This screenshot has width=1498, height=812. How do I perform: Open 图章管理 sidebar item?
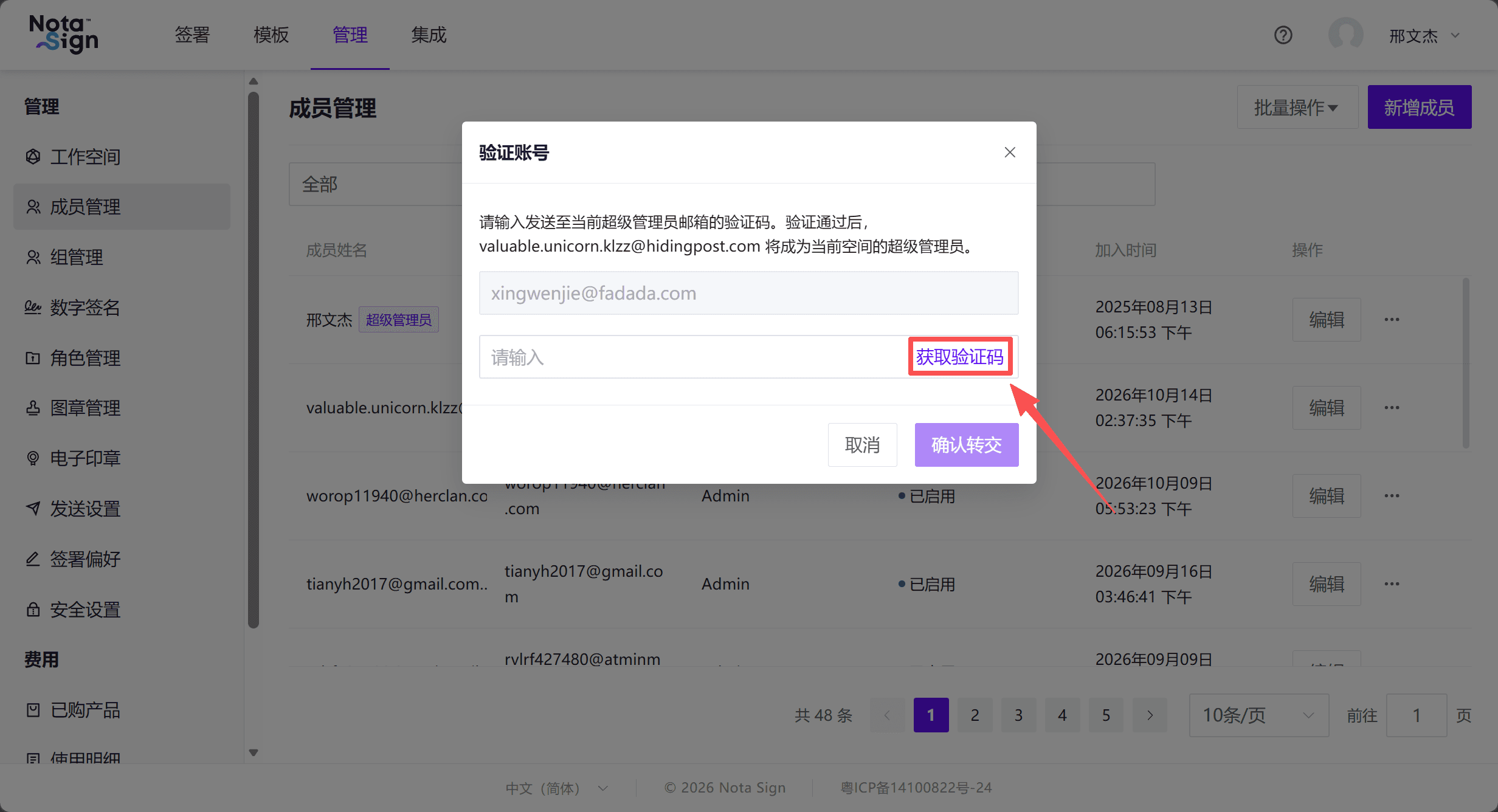click(x=122, y=408)
